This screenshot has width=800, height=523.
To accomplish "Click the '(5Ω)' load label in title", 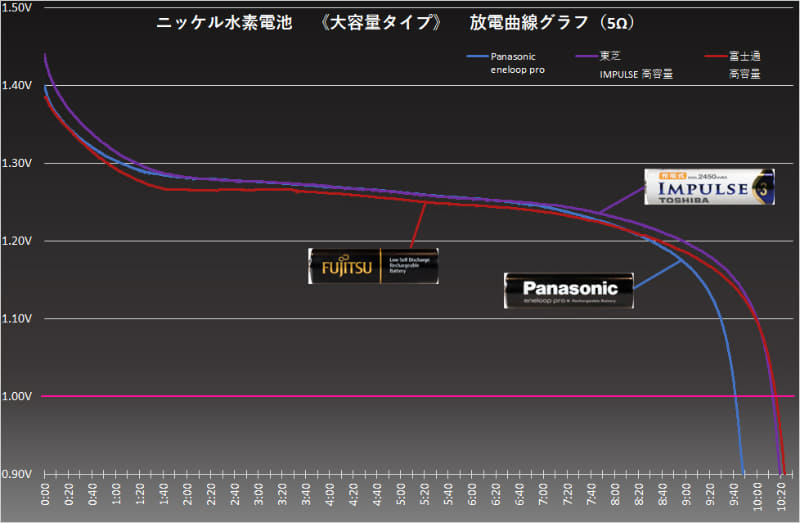I will 617,23.
